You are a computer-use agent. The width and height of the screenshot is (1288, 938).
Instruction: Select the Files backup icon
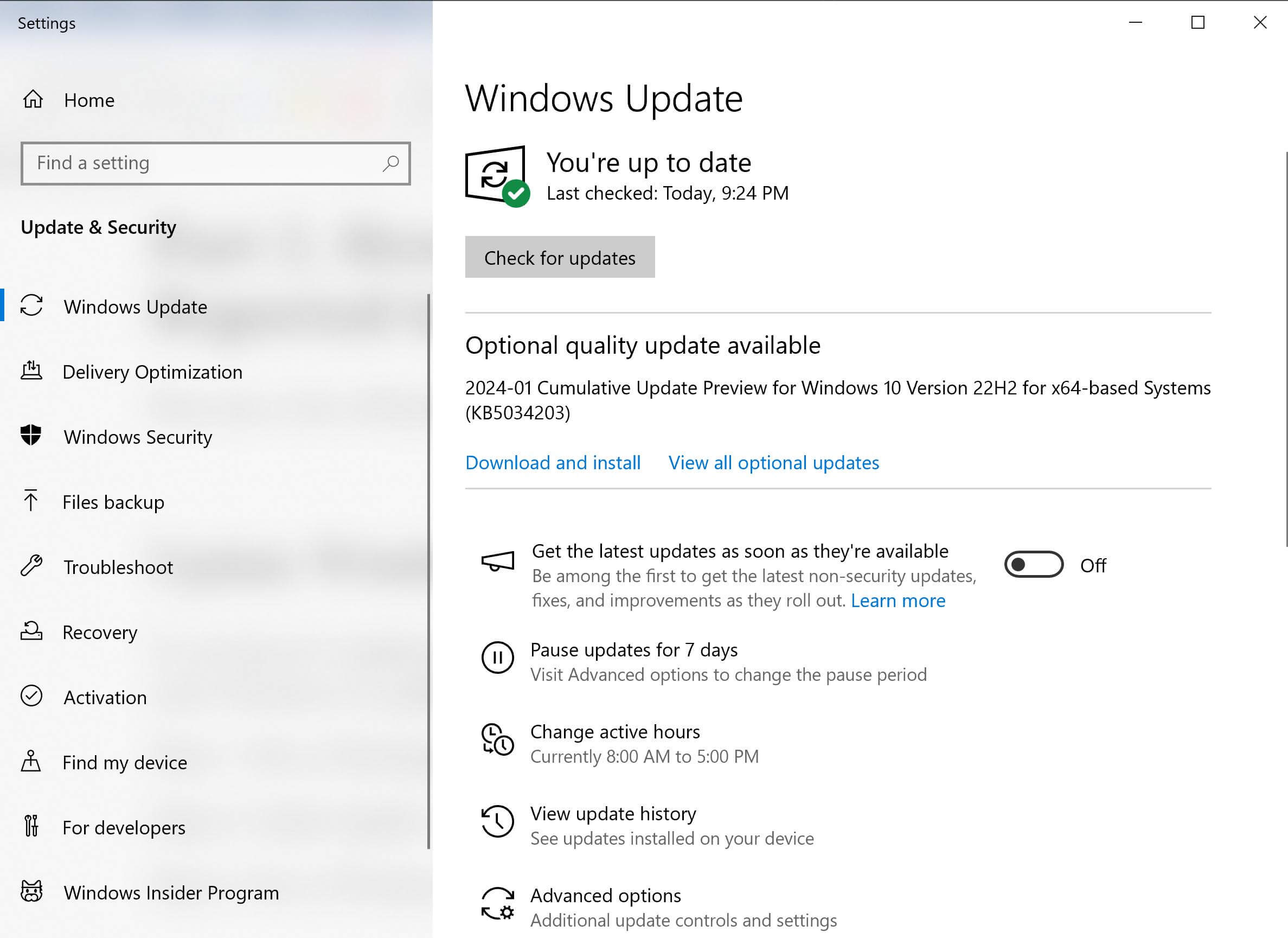(x=31, y=502)
